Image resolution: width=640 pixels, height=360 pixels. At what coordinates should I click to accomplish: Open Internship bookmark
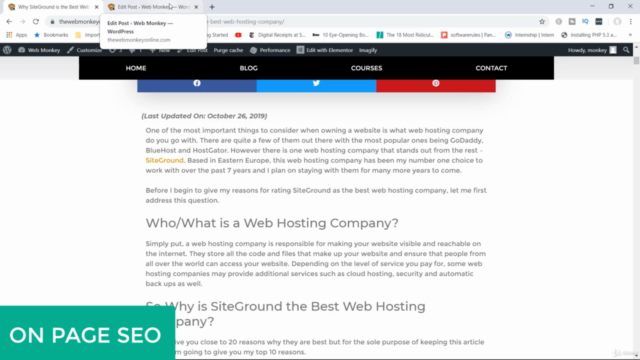530,35
